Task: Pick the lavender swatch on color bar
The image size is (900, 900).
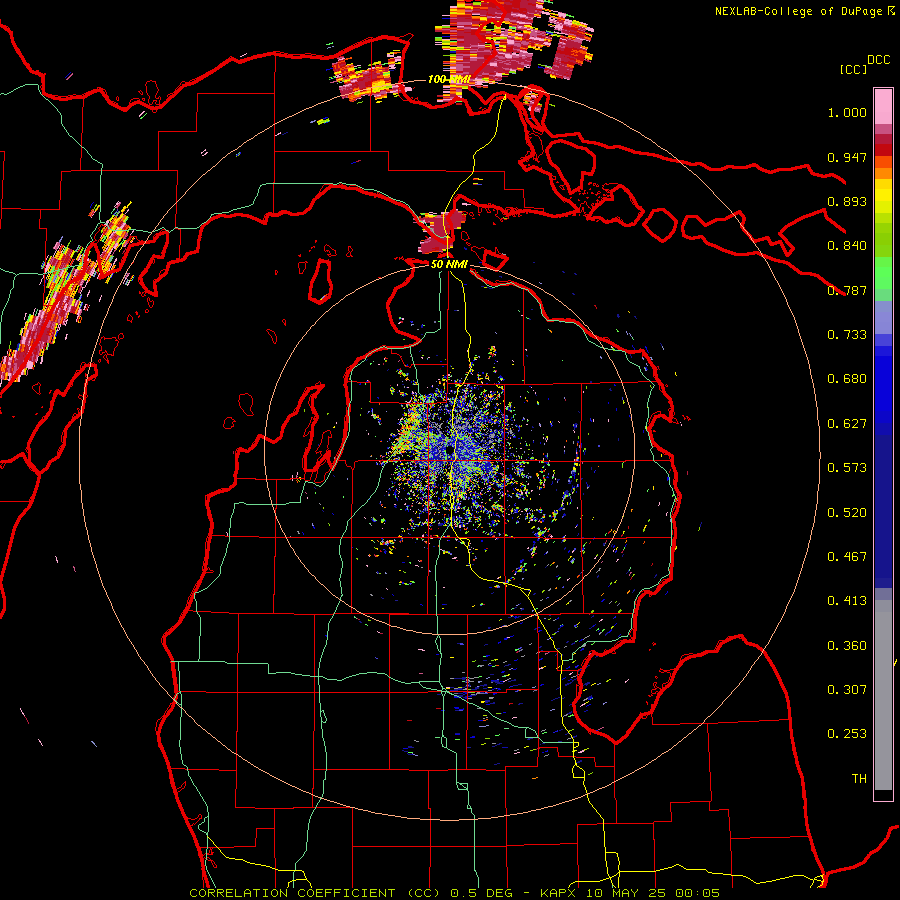Action: [883, 317]
